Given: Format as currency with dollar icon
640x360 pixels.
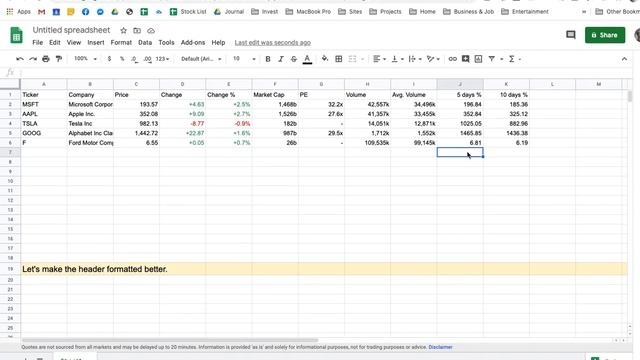Looking at the screenshot, I should tap(109, 59).
